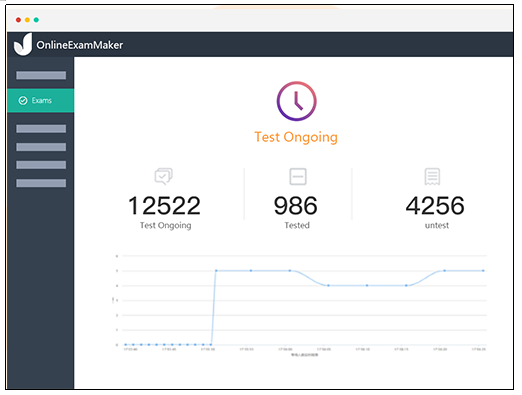Click the Test Ongoing label under 12522
The image size is (522, 395).
[166, 226]
